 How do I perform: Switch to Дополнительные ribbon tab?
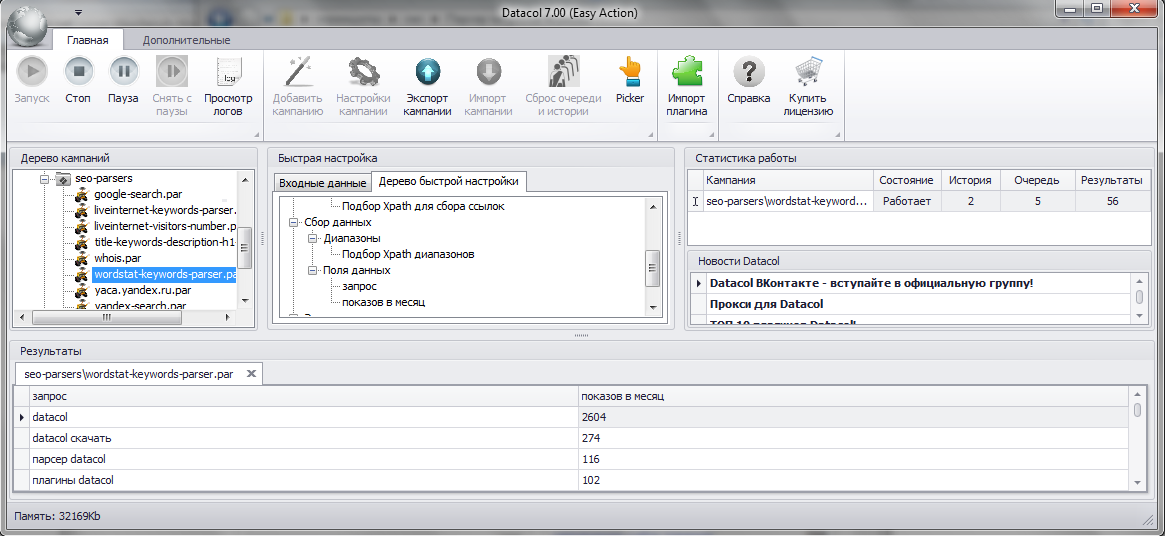186,40
